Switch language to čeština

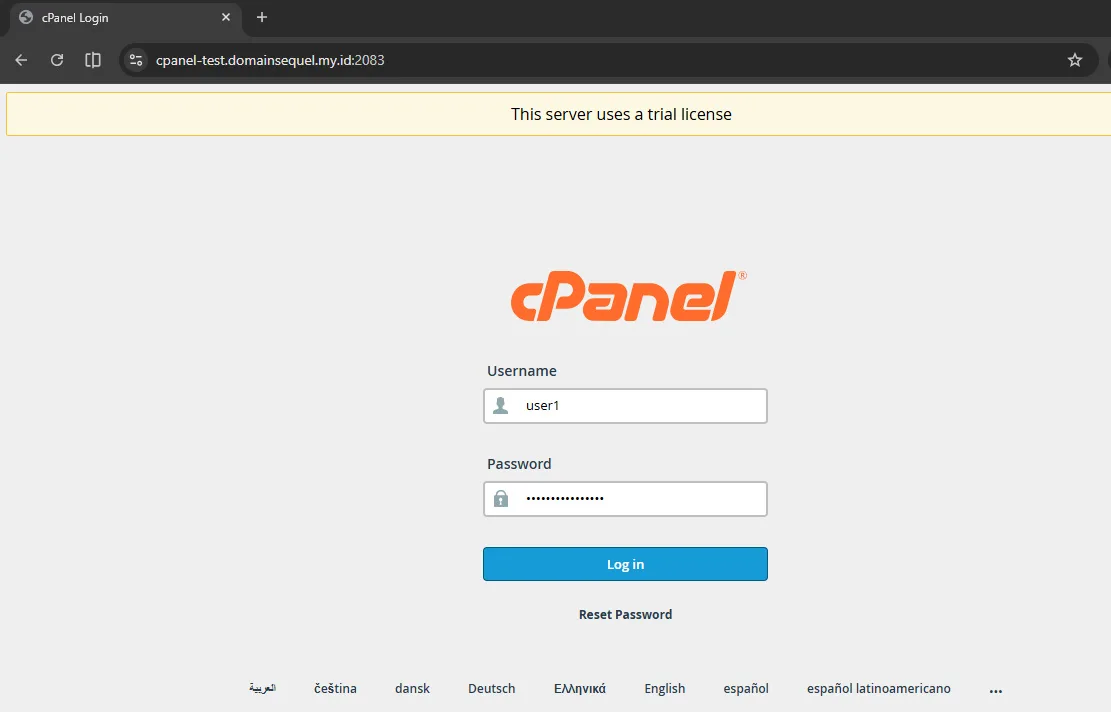point(335,688)
